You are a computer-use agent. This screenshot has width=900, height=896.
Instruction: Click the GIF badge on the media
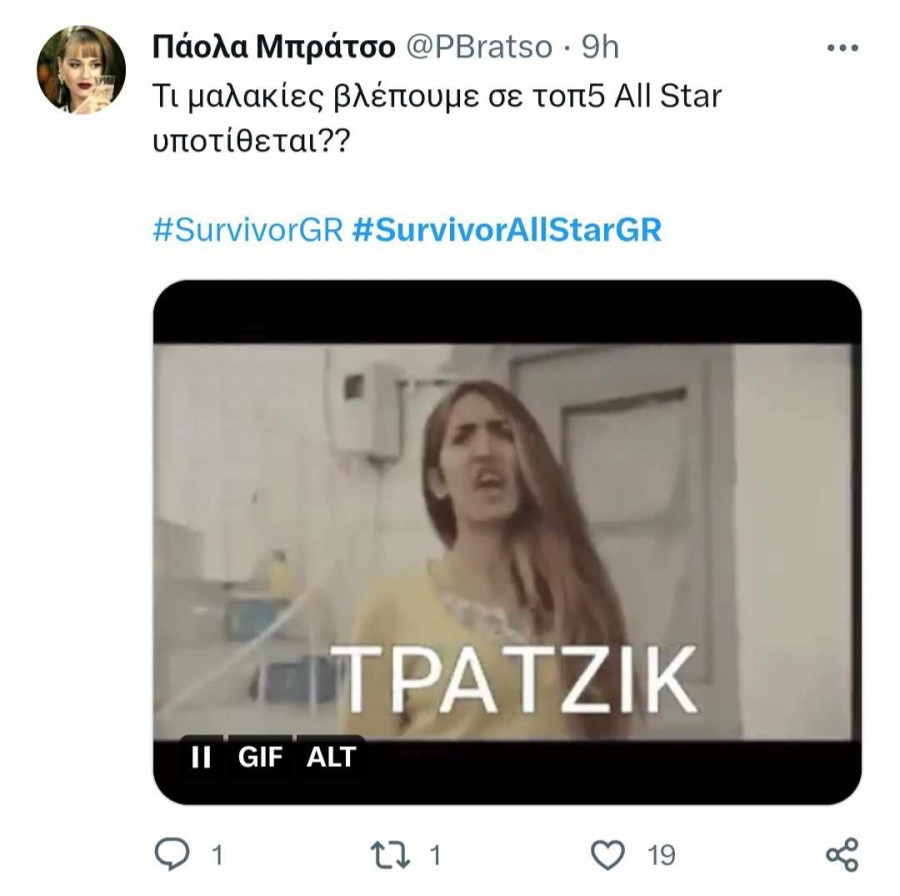[x=260, y=757]
